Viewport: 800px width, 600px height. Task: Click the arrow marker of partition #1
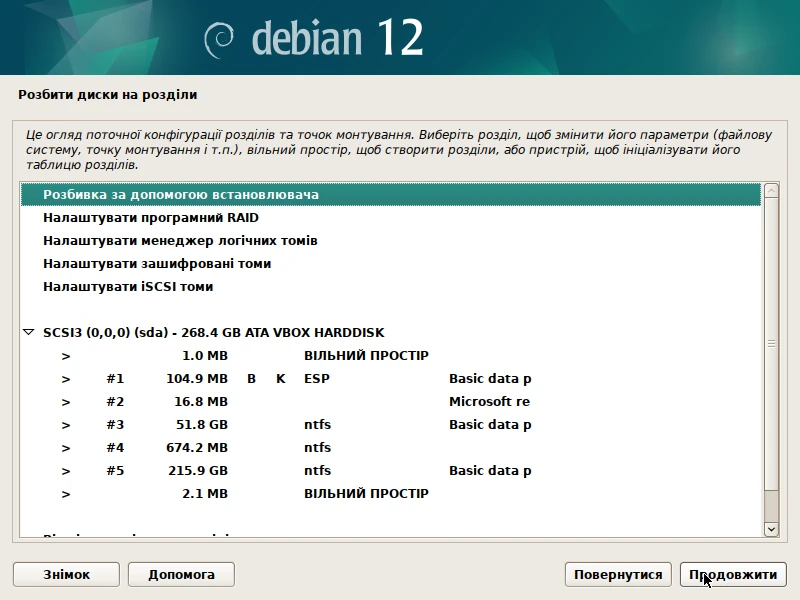click(66, 379)
